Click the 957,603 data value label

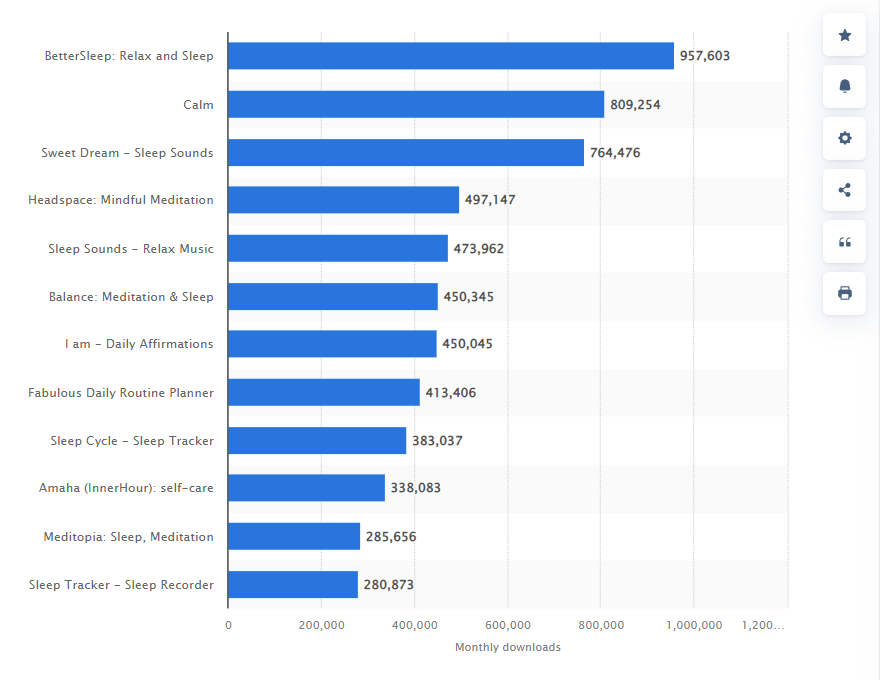click(705, 56)
